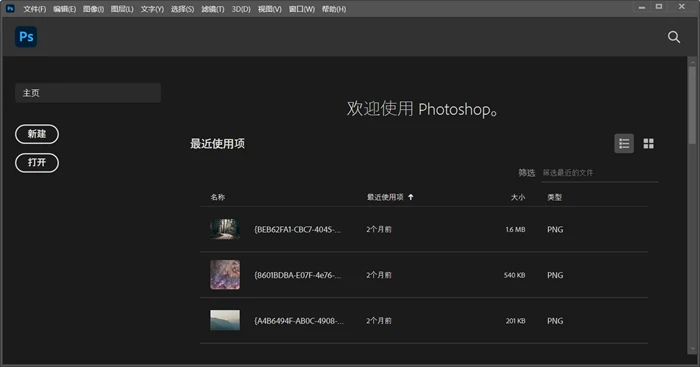This screenshot has height=367, width=700.
Task: Click the 打开 button
Action: 37,163
